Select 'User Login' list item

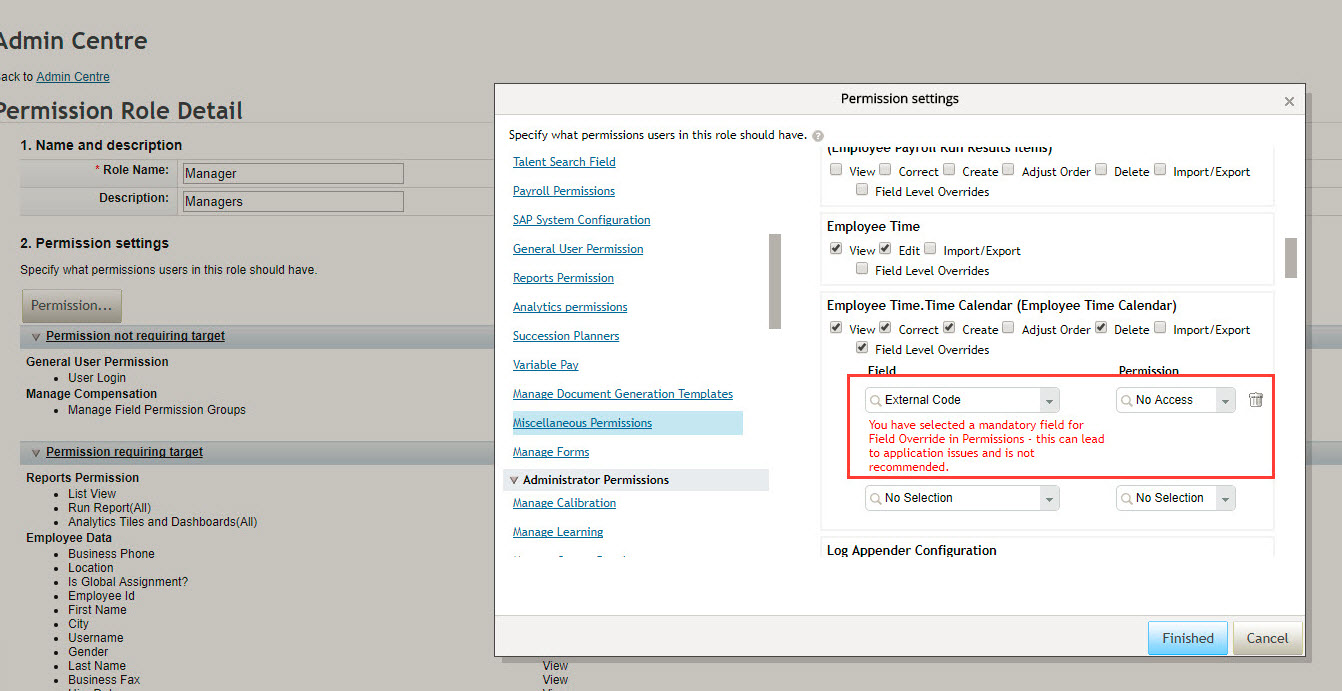pos(97,378)
